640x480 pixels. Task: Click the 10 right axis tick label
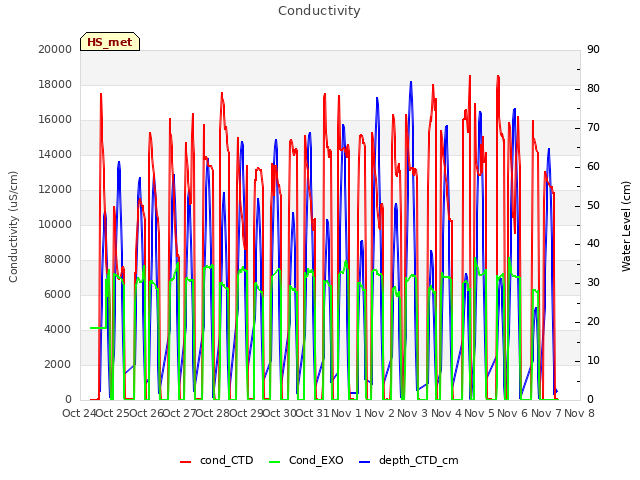click(x=593, y=361)
